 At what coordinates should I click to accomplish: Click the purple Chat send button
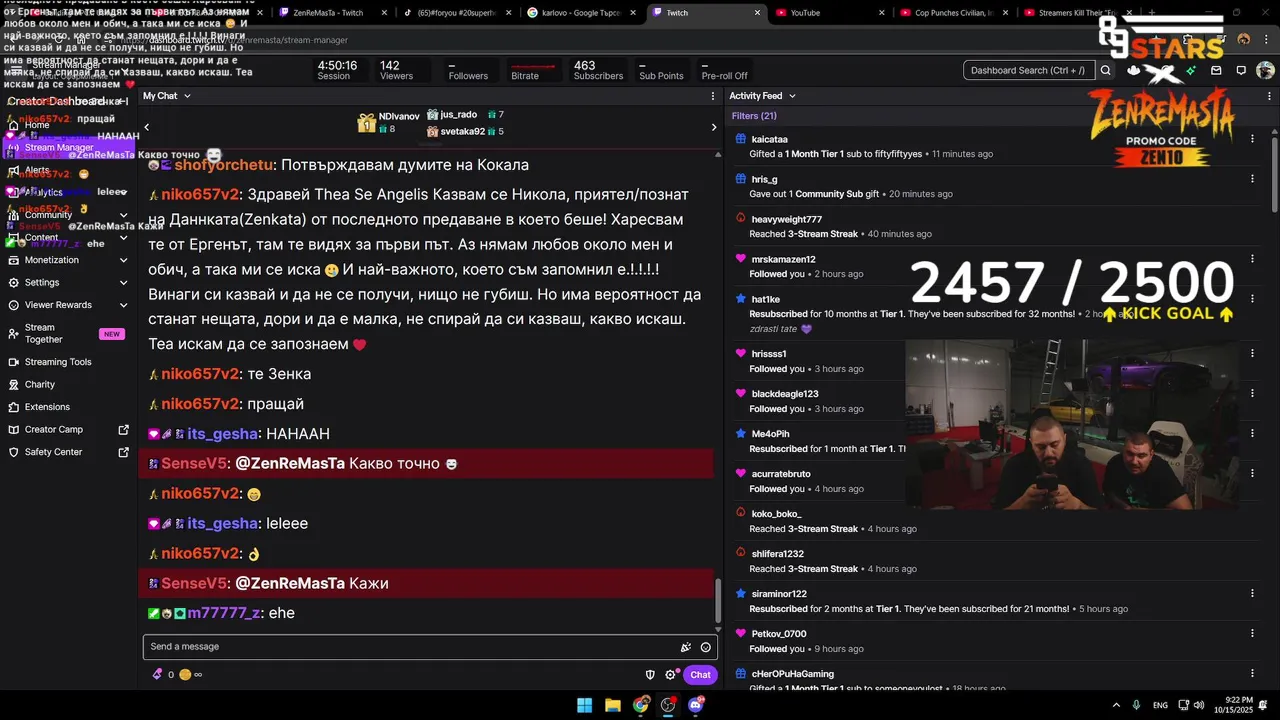click(x=700, y=675)
